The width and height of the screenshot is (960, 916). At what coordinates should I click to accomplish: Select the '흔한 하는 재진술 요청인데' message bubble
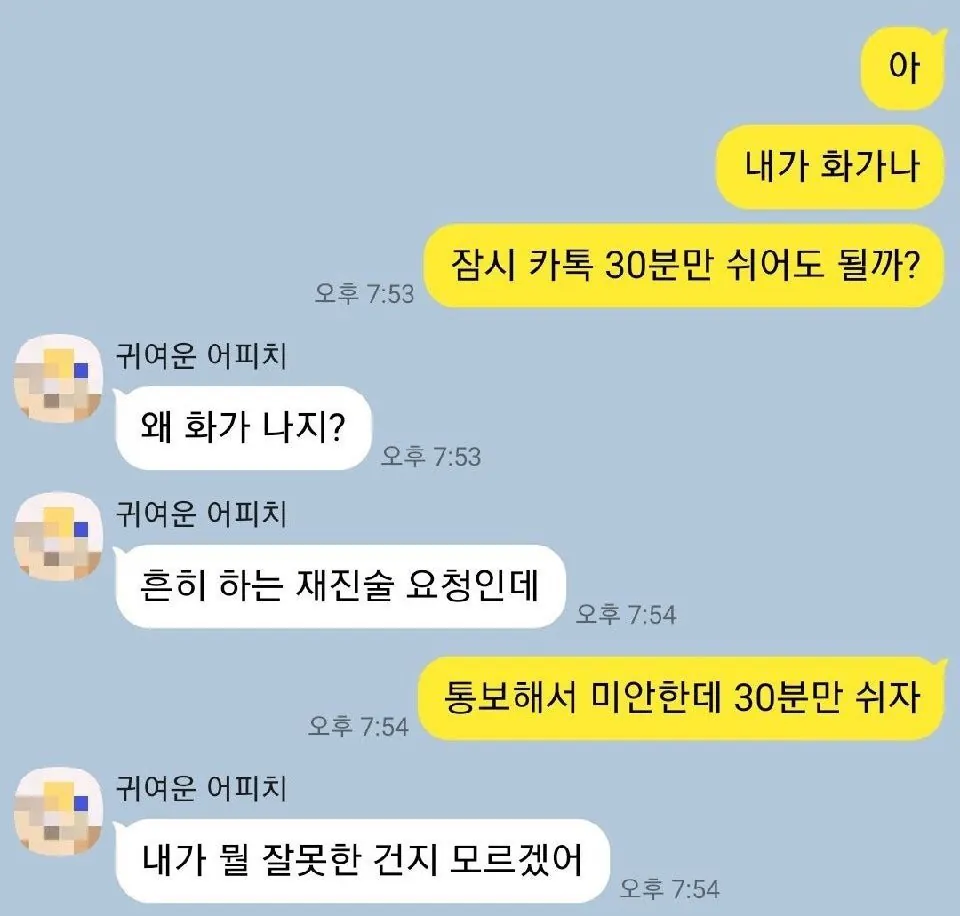(340, 586)
